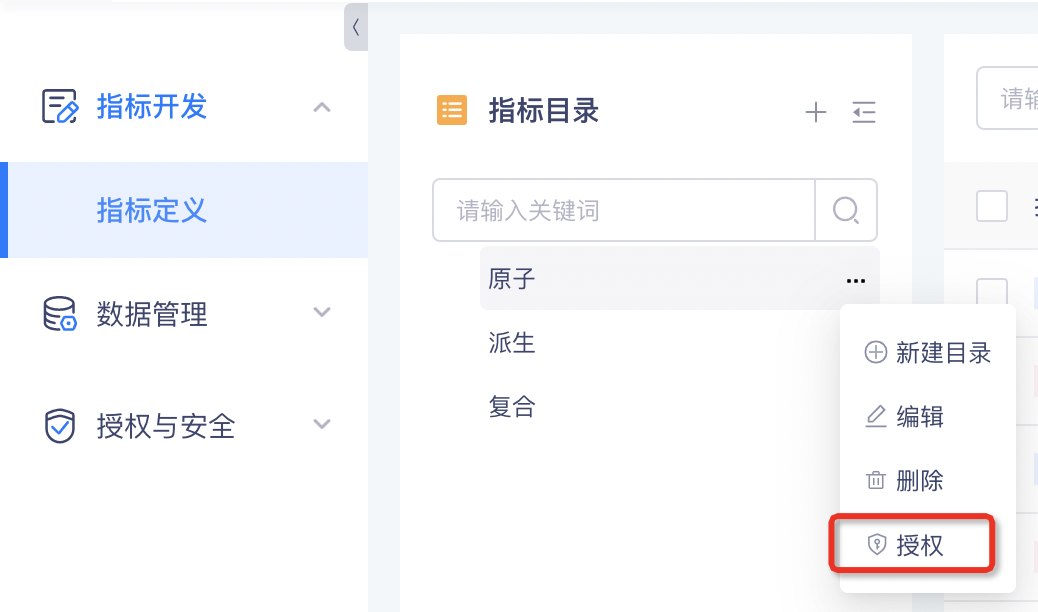
Task: Toggle the table header select-all checkbox
Action: (x=992, y=206)
